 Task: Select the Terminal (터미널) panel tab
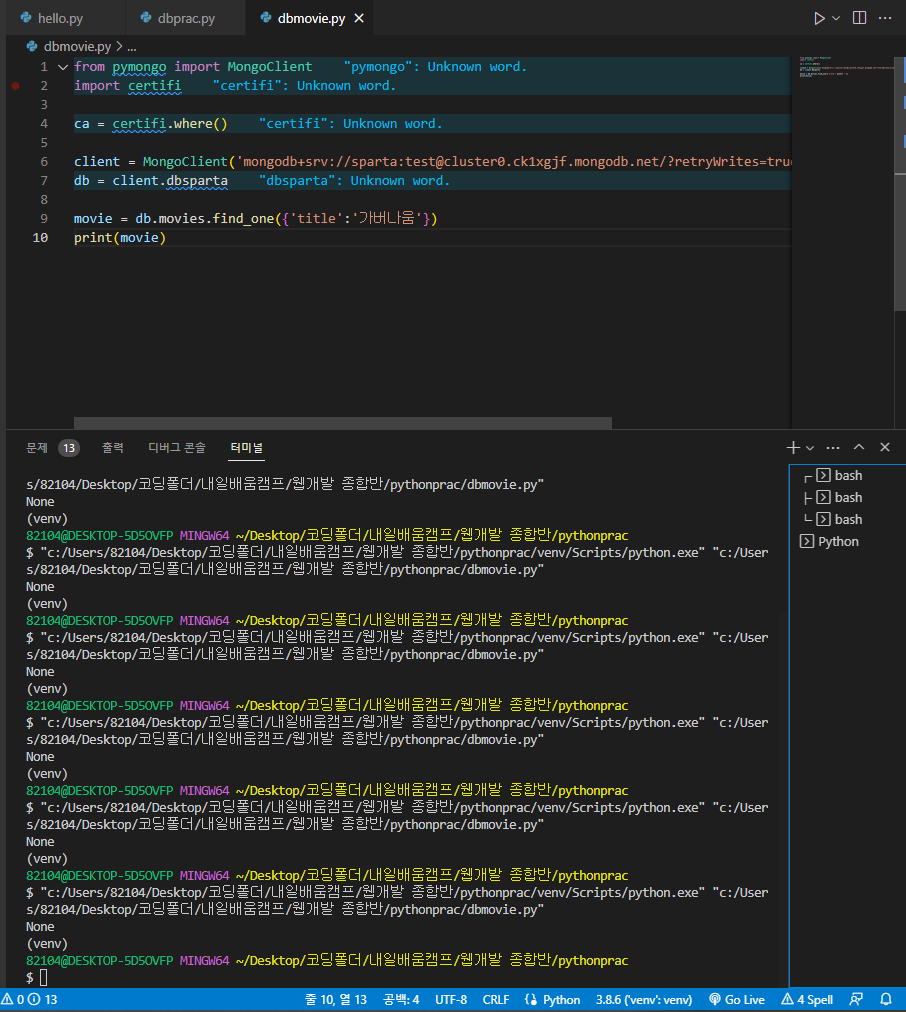click(x=247, y=447)
